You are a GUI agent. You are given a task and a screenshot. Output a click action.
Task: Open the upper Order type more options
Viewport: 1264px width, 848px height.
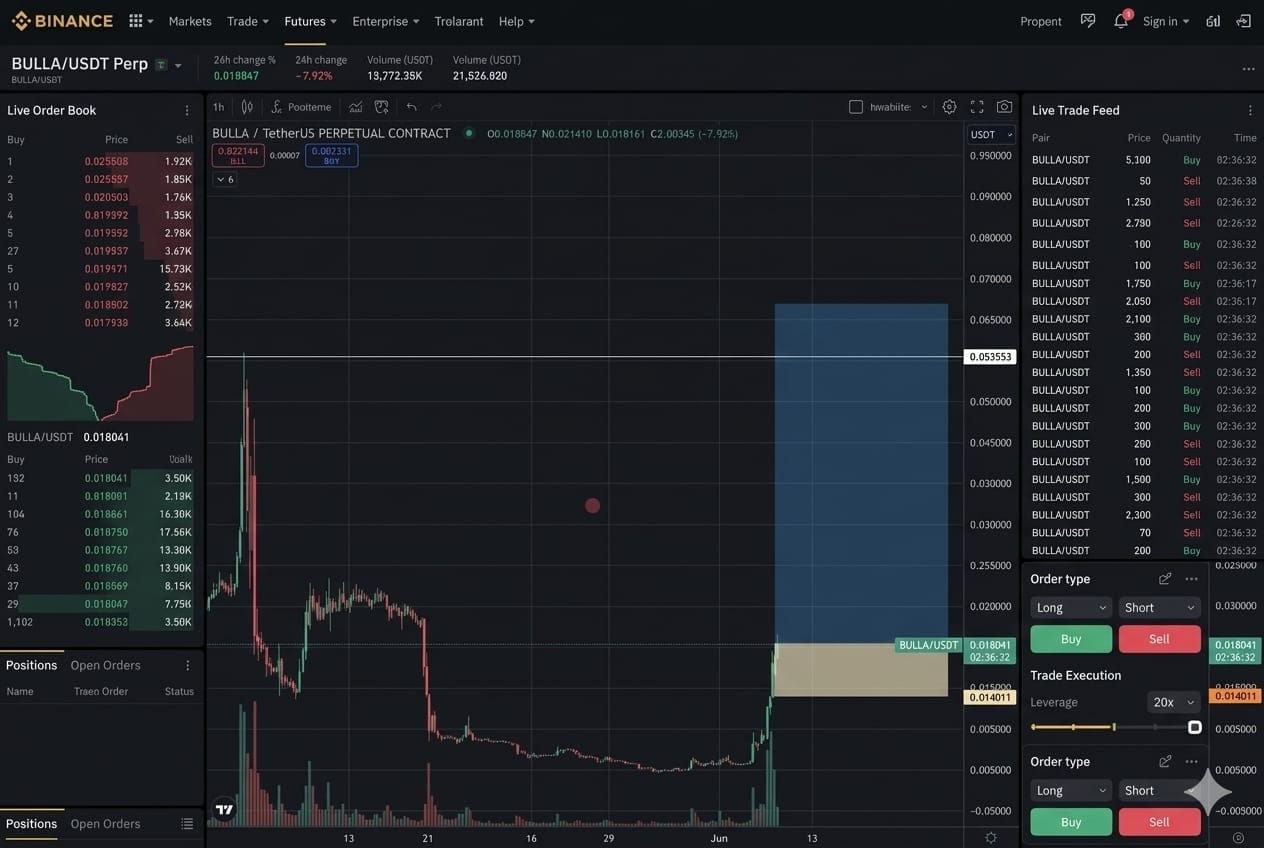[x=1191, y=579]
